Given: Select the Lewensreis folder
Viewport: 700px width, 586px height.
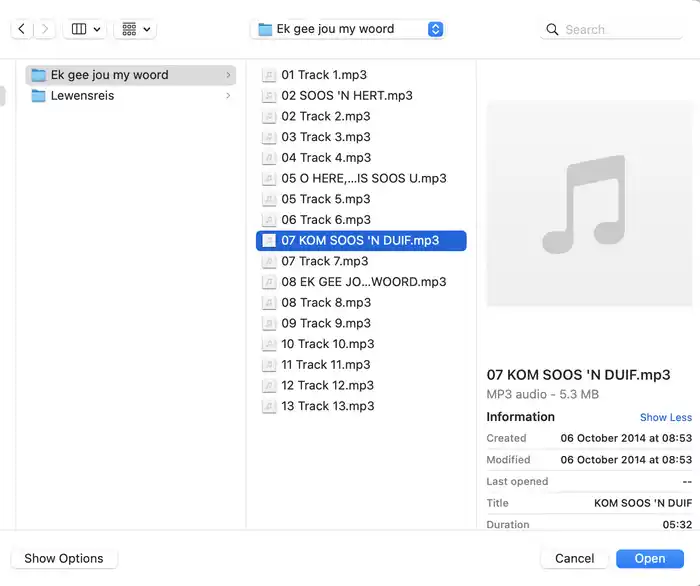Looking at the screenshot, I should click(x=82, y=96).
